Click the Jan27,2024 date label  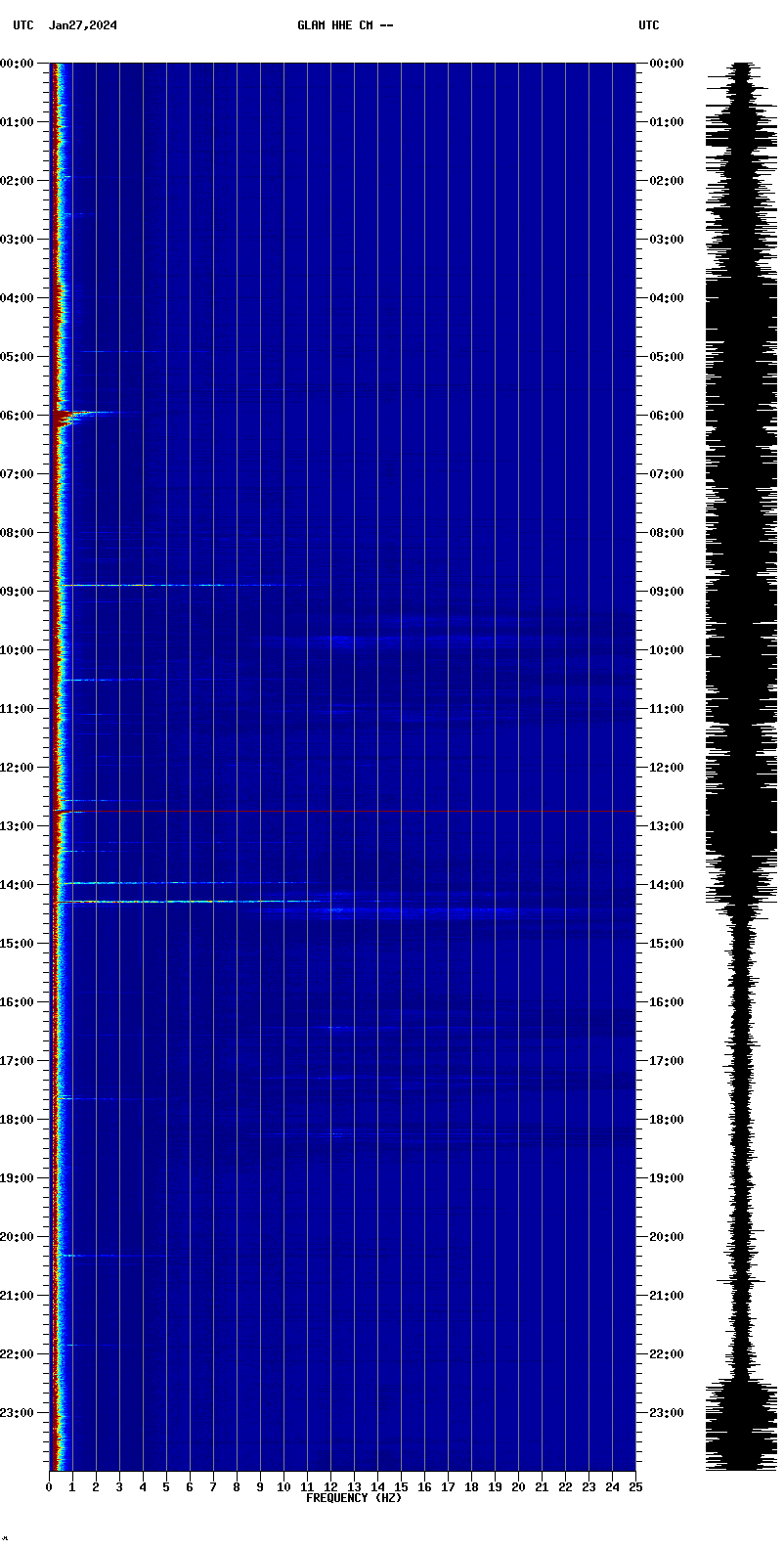tap(83, 25)
